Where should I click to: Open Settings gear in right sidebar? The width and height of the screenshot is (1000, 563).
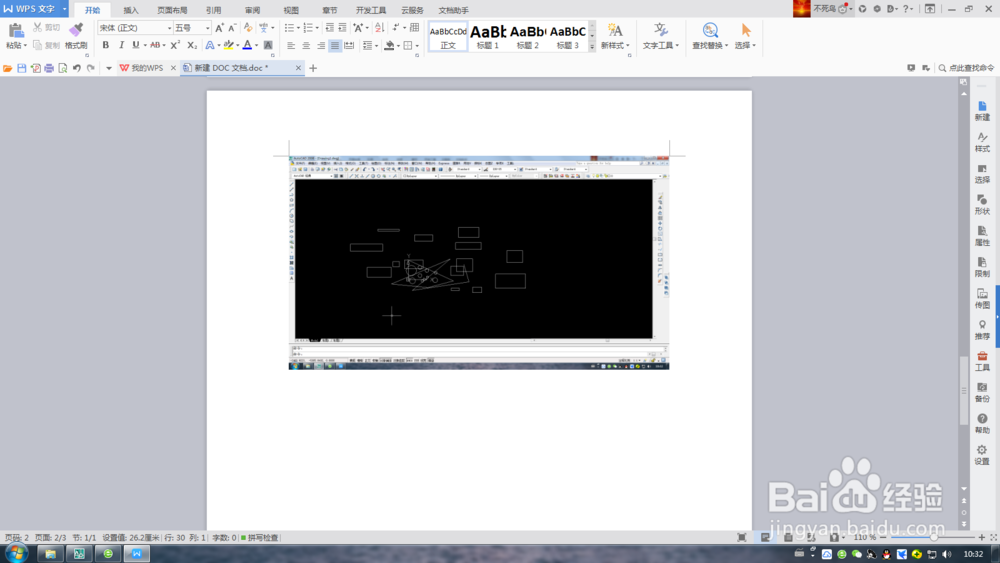pos(982,455)
